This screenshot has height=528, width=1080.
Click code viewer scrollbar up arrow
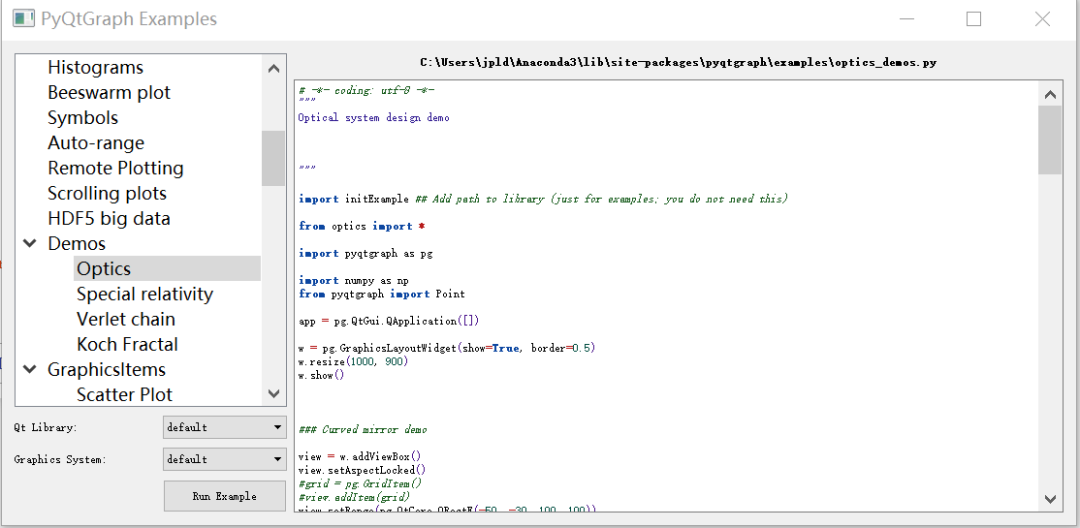[x=1050, y=94]
